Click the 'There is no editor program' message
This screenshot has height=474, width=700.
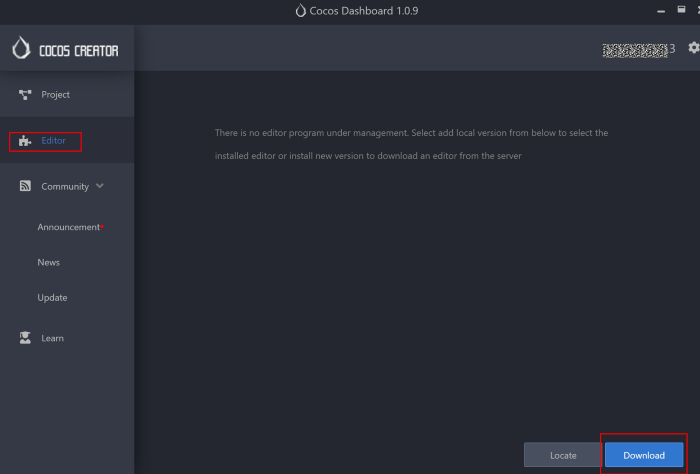(411, 144)
